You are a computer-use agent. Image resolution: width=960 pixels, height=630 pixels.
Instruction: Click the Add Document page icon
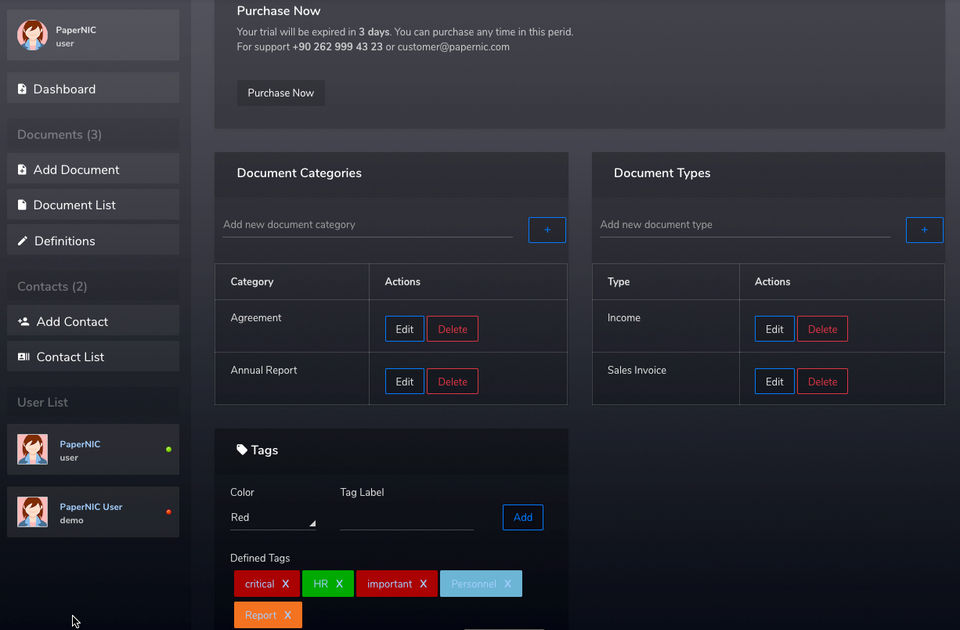(22, 170)
